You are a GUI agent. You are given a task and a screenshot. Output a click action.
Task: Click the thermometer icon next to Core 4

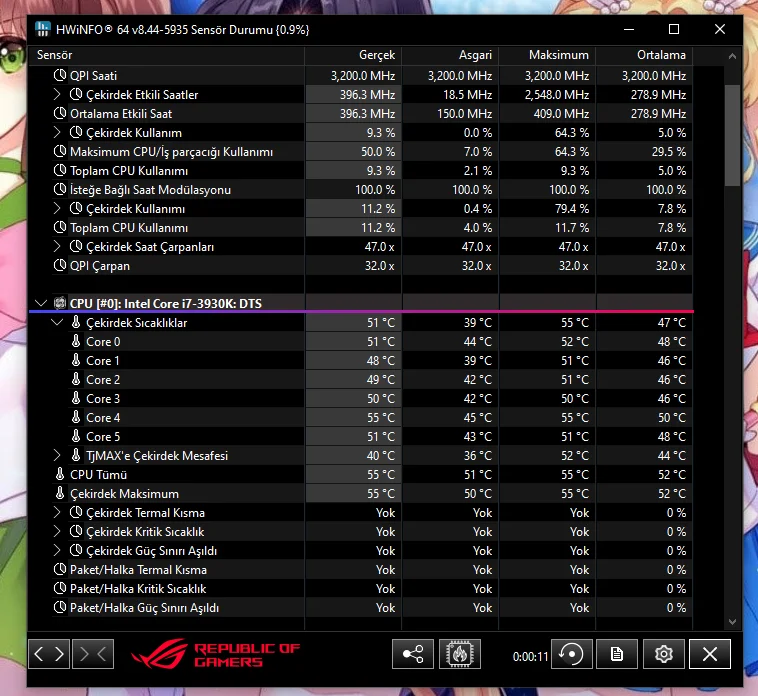click(x=76, y=417)
